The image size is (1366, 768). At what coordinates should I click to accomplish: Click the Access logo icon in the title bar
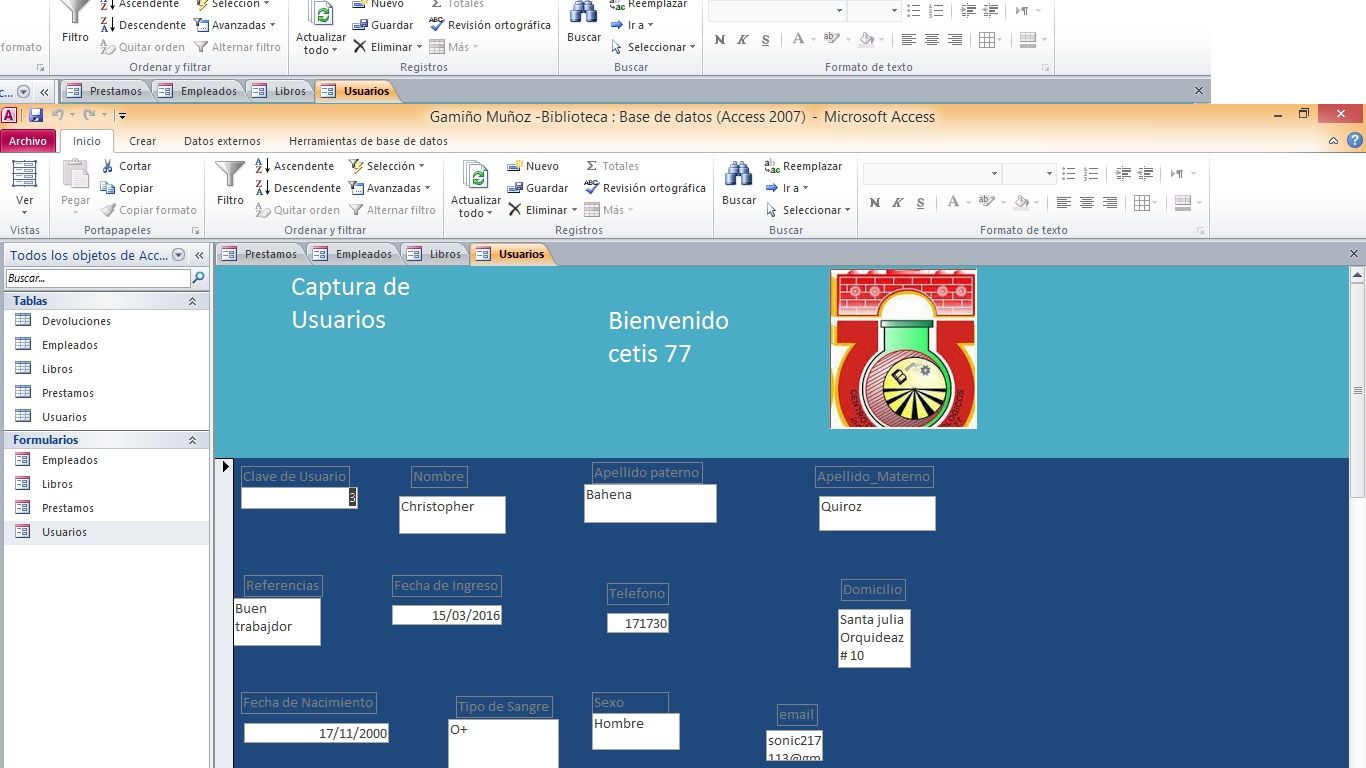pos(9,116)
